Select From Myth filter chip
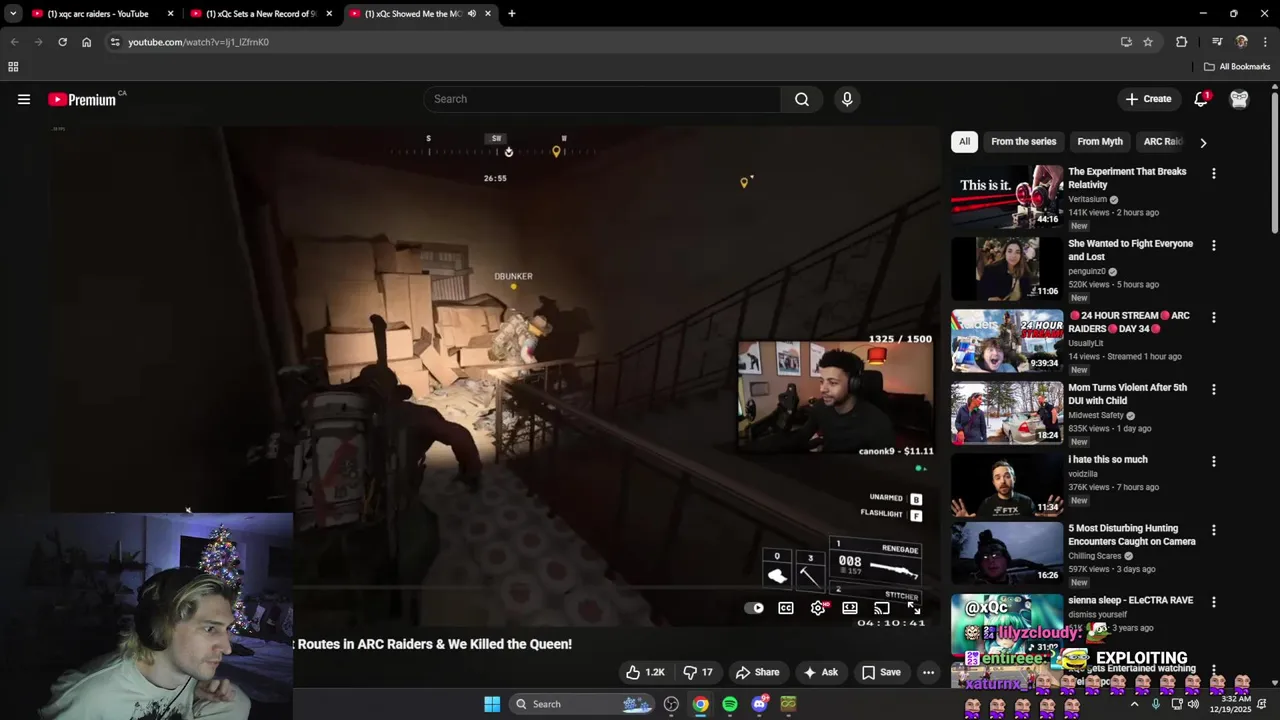The image size is (1280, 720). coord(1100,142)
